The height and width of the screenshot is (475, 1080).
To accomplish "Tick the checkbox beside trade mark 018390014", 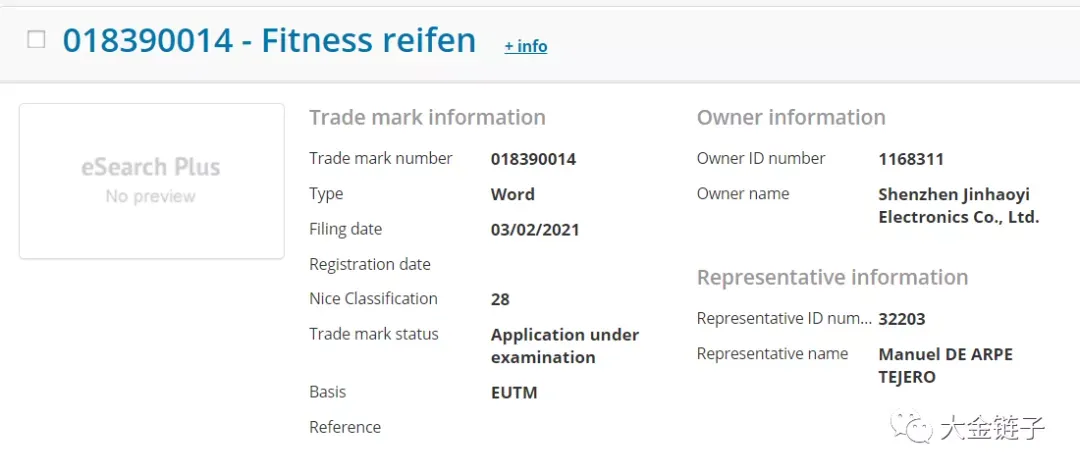I will point(36,40).
